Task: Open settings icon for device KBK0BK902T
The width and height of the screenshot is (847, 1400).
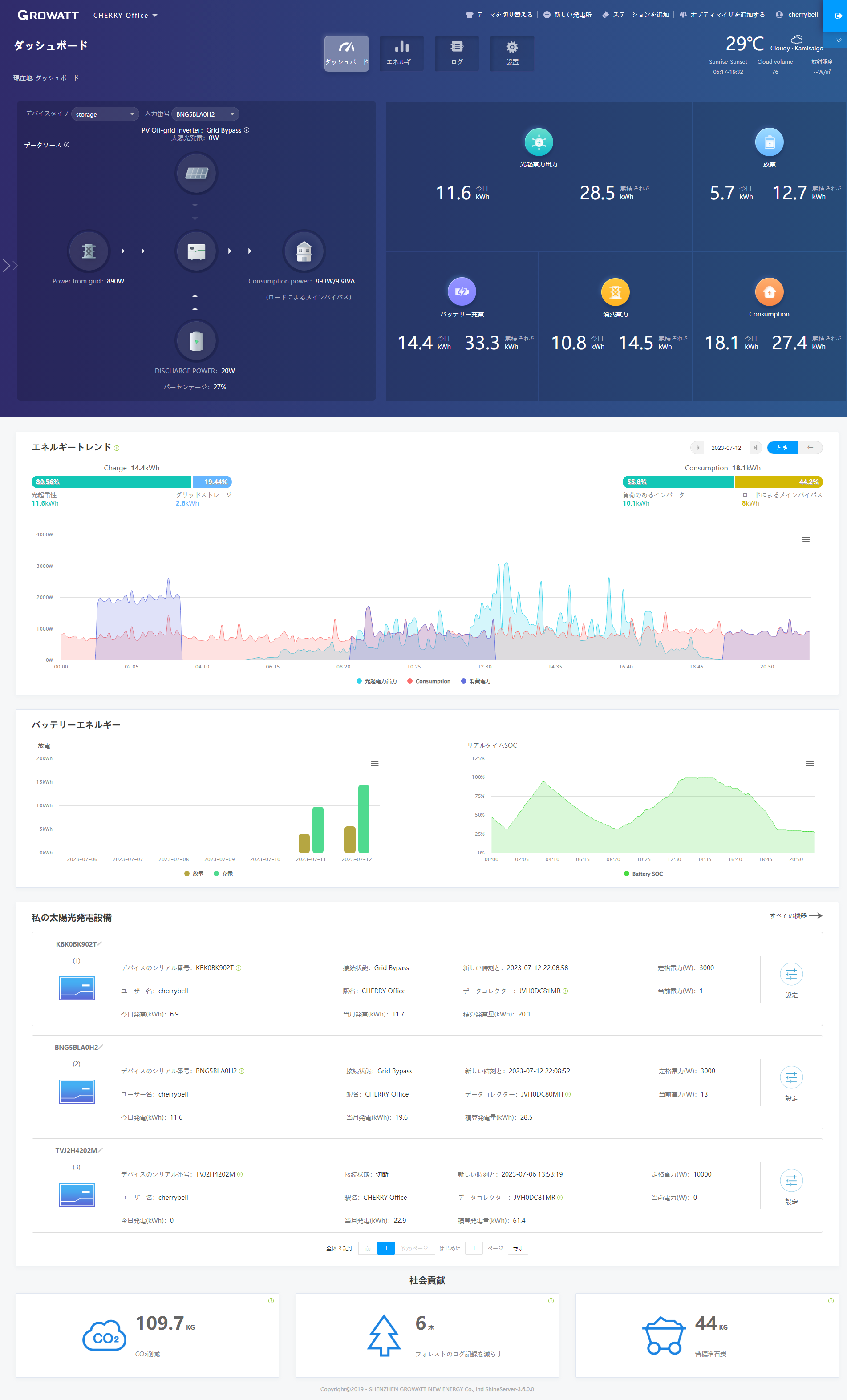Action: (791, 975)
